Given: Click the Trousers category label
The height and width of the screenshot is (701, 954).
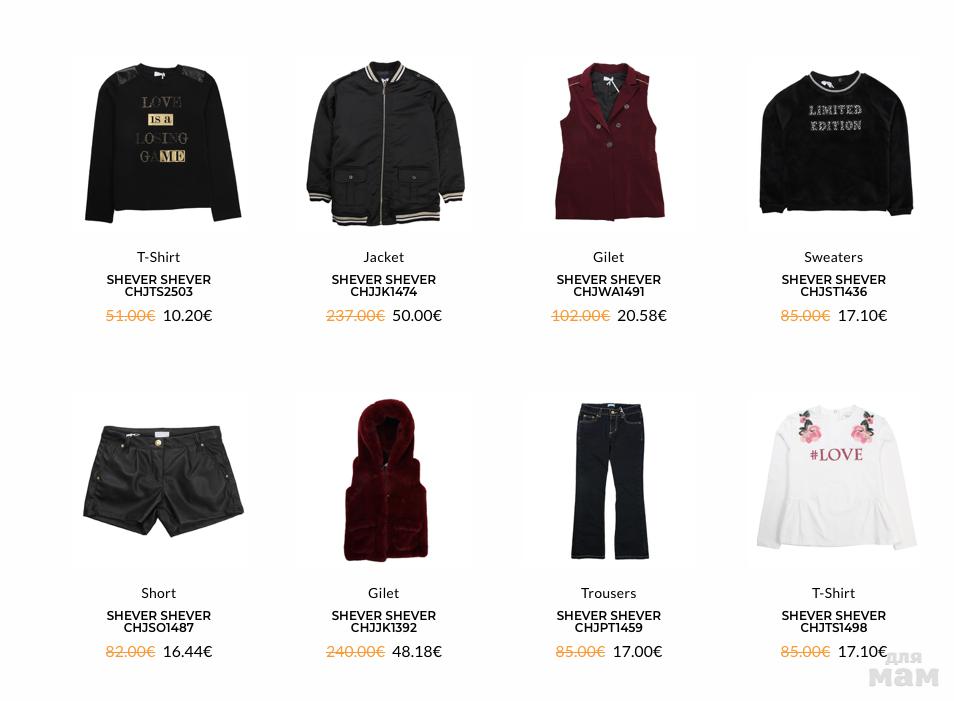Looking at the screenshot, I should pyautogui.click(x=608, y=593).
